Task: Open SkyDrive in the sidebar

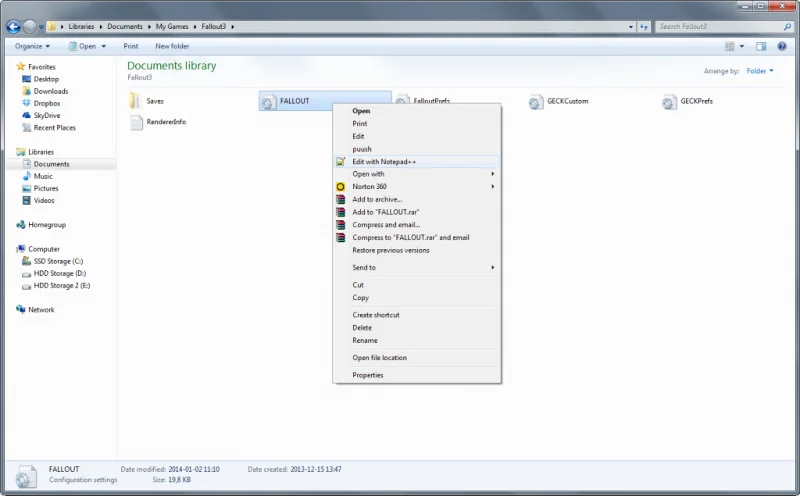Action: pos(46,116)
